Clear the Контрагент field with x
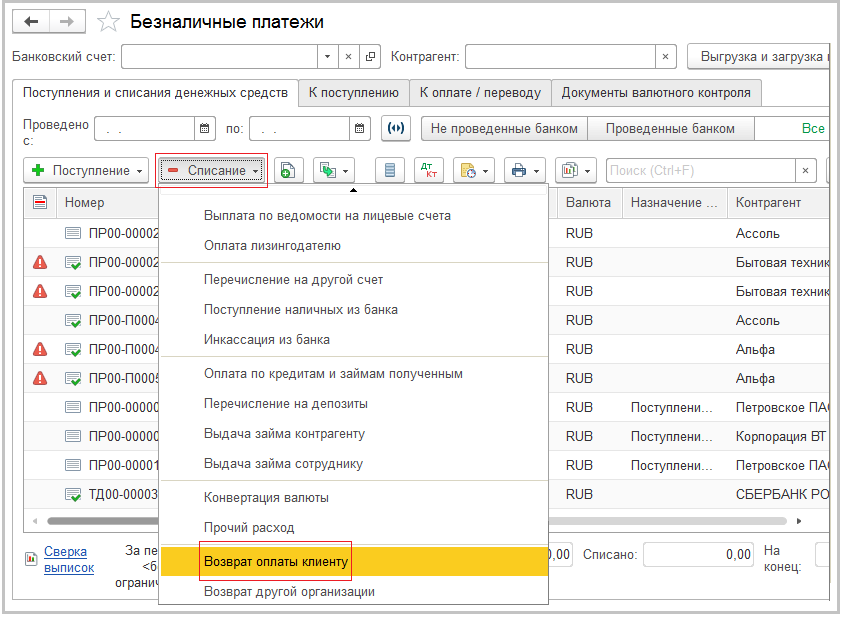The width and height of the screenshot is (846, 618). click(667, 57)
